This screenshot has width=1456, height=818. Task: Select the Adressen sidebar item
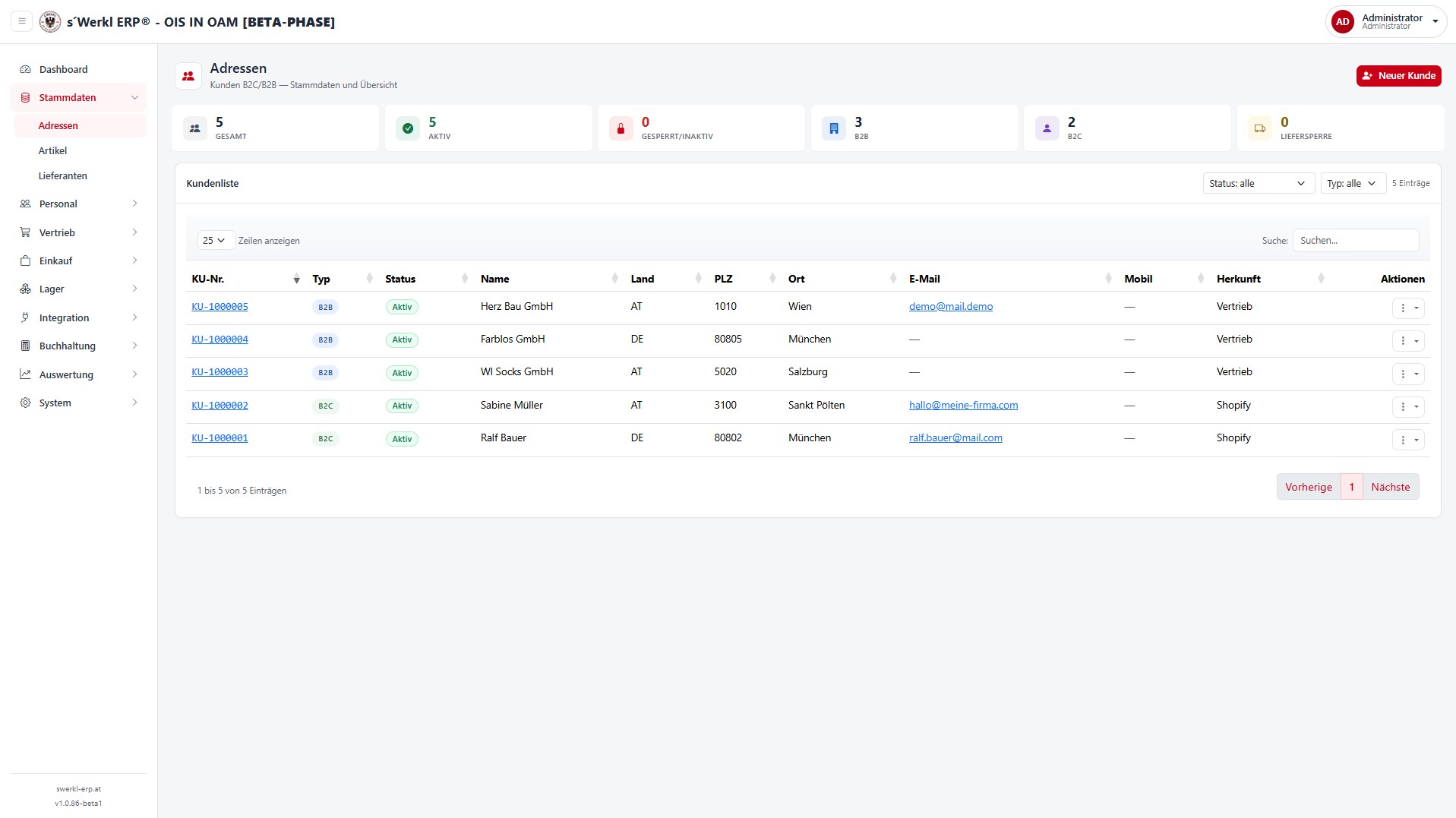click(x=81, y=125)
